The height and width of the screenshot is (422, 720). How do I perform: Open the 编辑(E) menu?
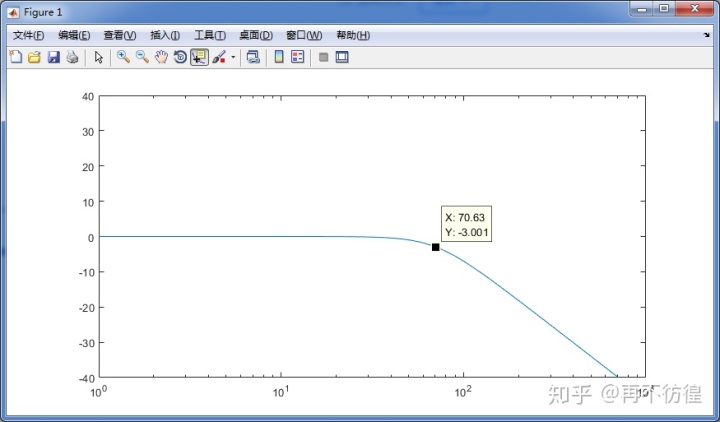coord(74,35)
